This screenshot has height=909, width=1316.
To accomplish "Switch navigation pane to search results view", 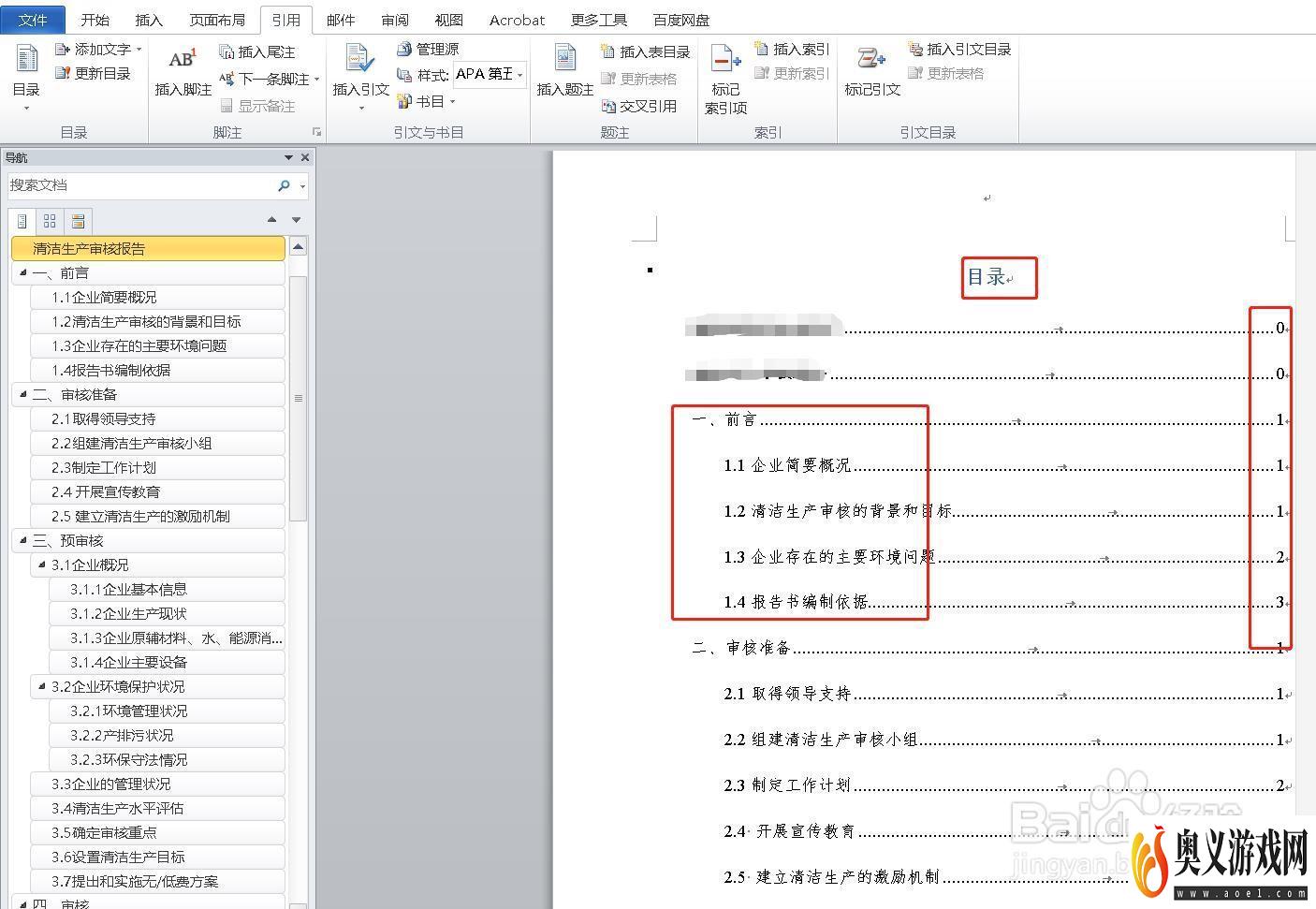I will 78,221.
